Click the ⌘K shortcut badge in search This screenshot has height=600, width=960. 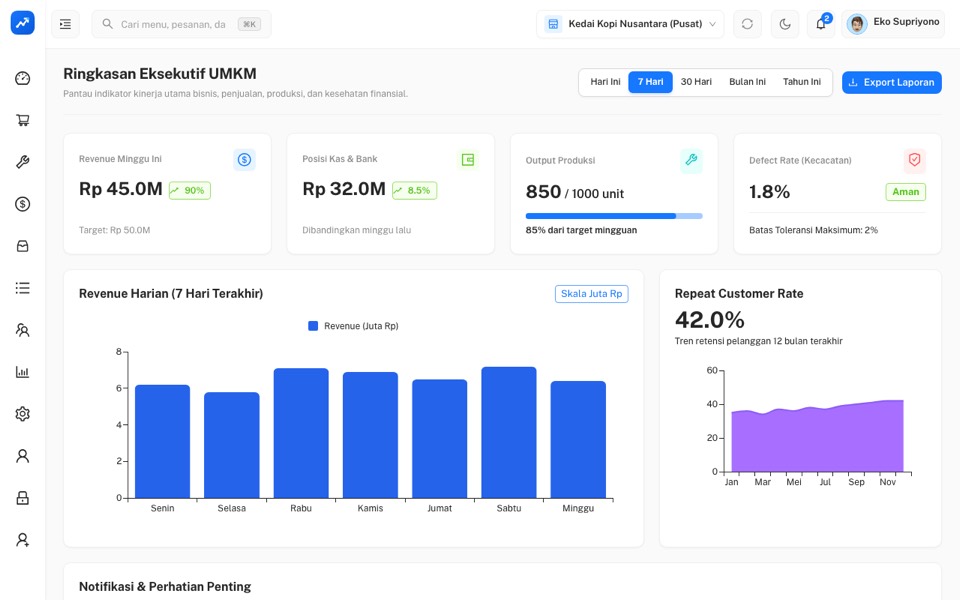[x=249, y=24]
